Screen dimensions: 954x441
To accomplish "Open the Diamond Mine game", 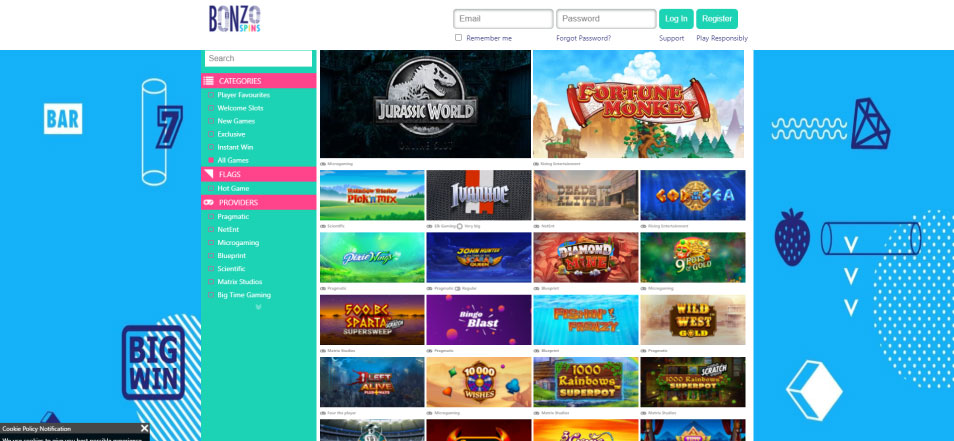I will (586, 257).
